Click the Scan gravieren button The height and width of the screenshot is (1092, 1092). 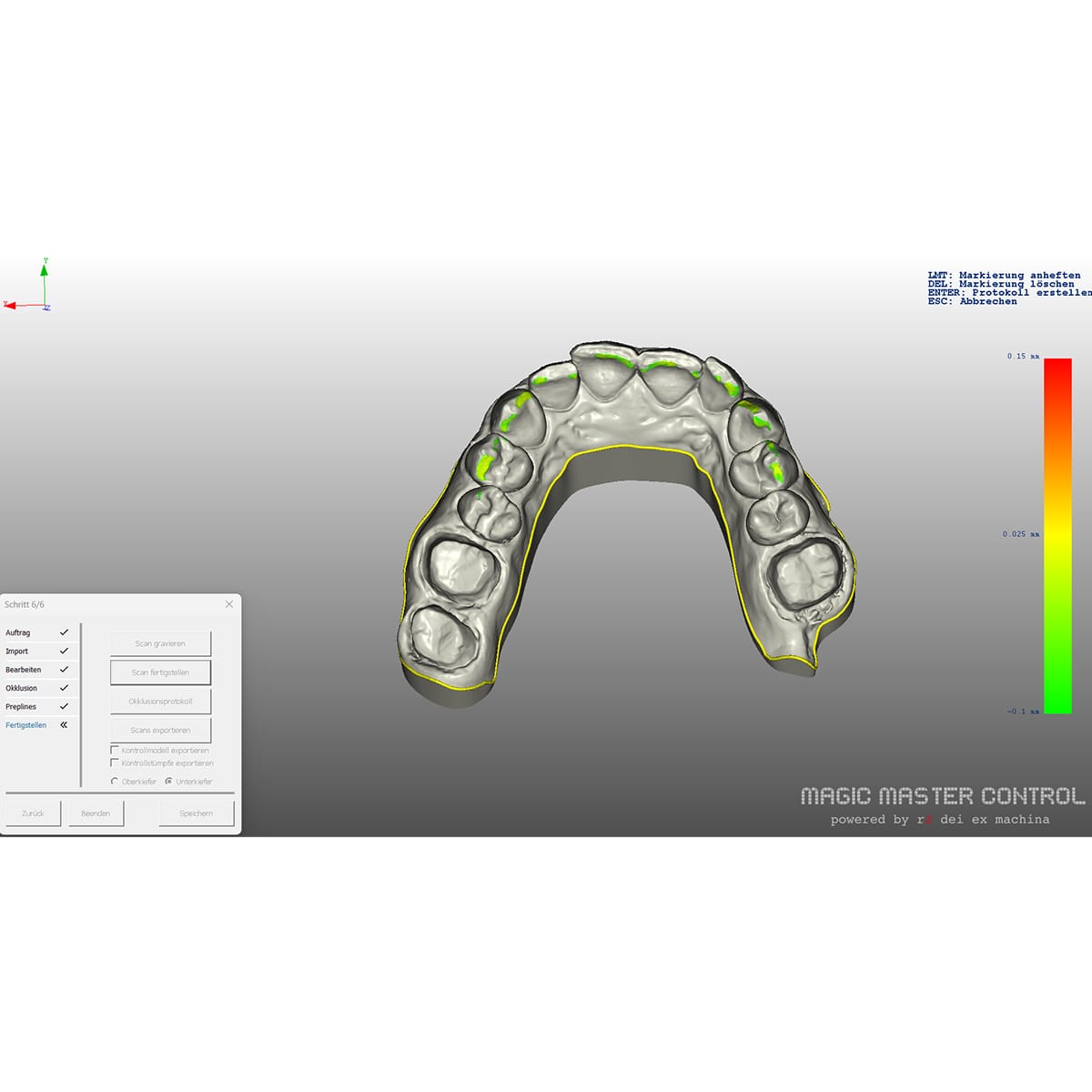click(160, 643)
